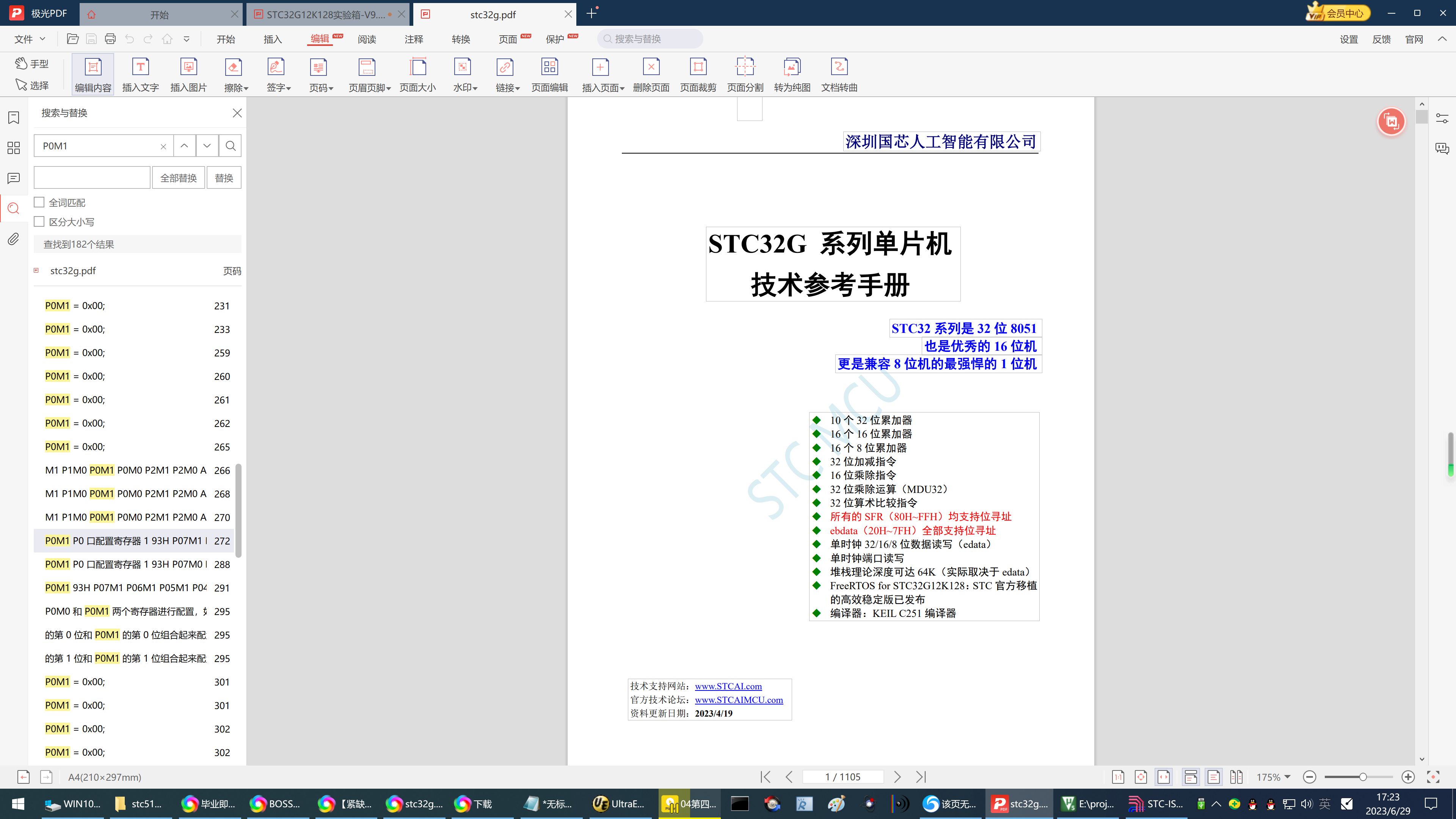This screenshot has width=1456, height=819.
Task: Toggle fullscreen view icon
Action: pyautogui.click(x=1433, y=777)
